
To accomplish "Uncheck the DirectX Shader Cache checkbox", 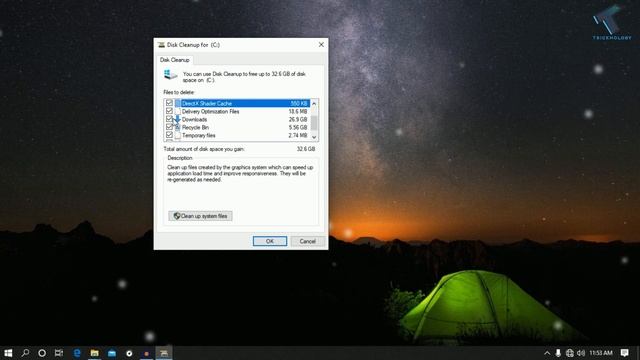I will [169, 103].
